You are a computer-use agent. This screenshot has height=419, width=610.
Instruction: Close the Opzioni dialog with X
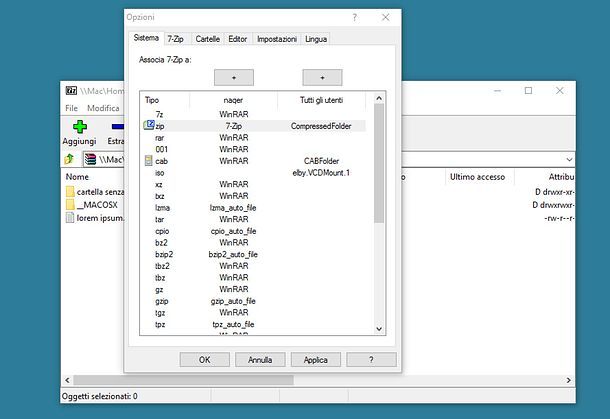(x=386, y=18)
